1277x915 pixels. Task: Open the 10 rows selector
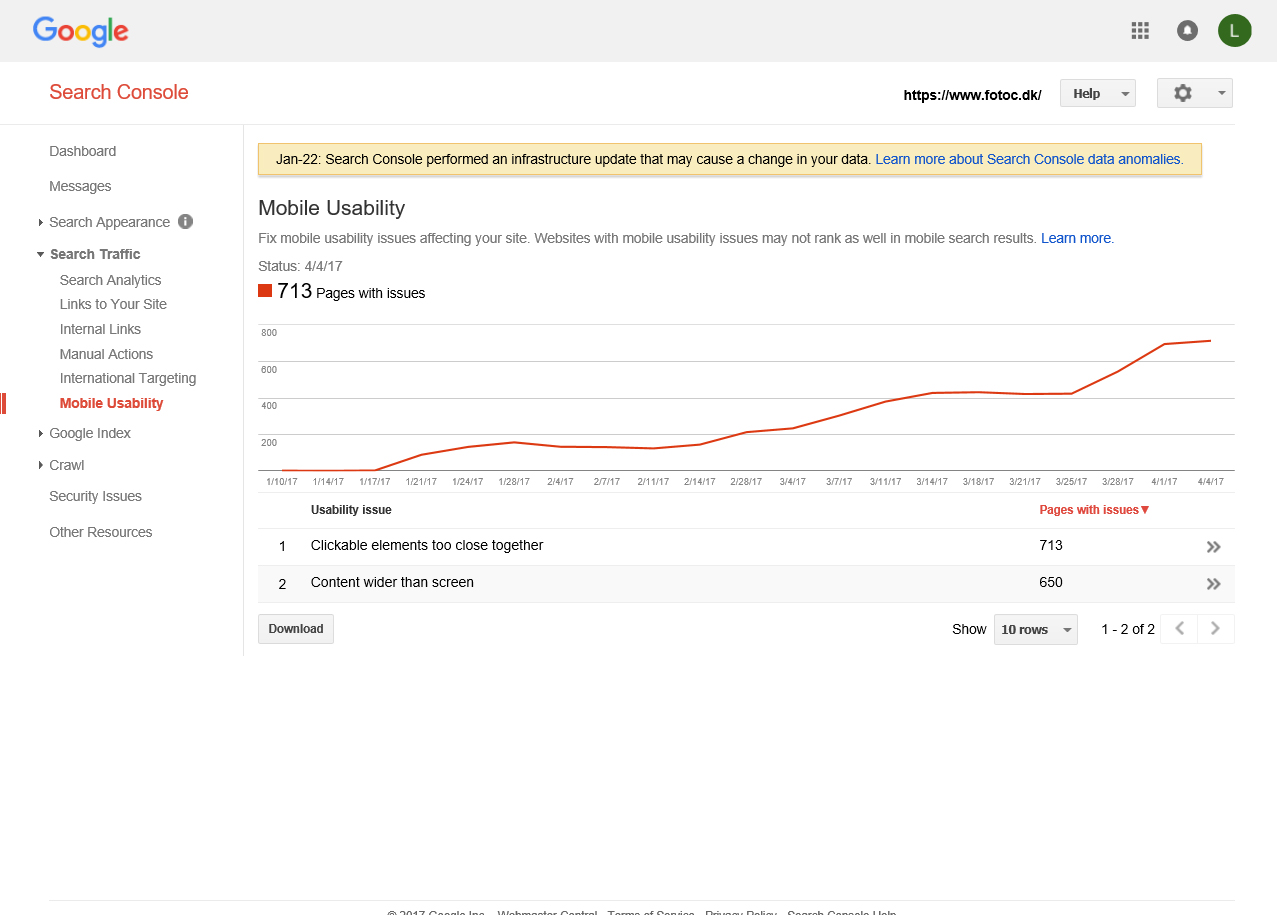(x=1036, y=629)
